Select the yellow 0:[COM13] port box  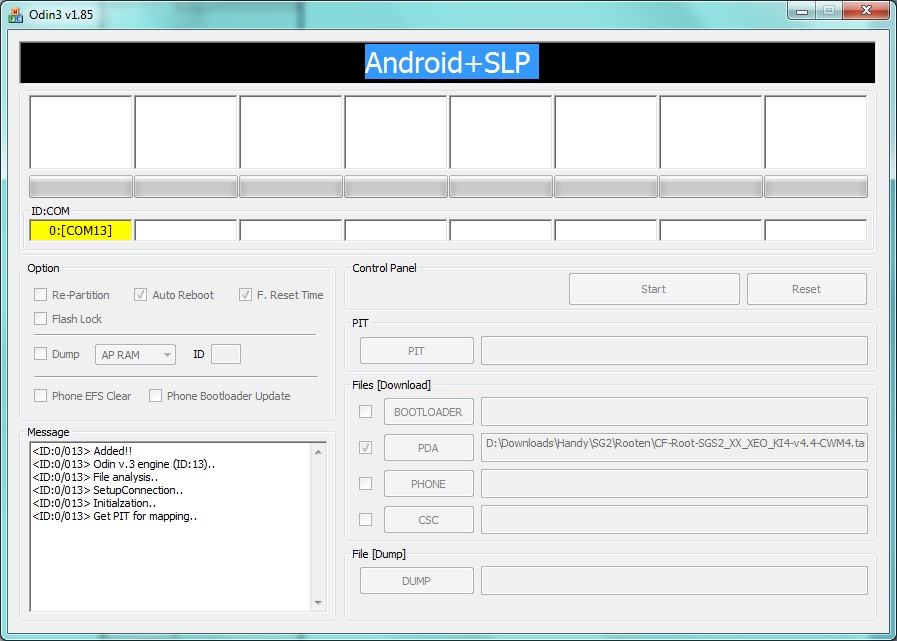[81, 231]
